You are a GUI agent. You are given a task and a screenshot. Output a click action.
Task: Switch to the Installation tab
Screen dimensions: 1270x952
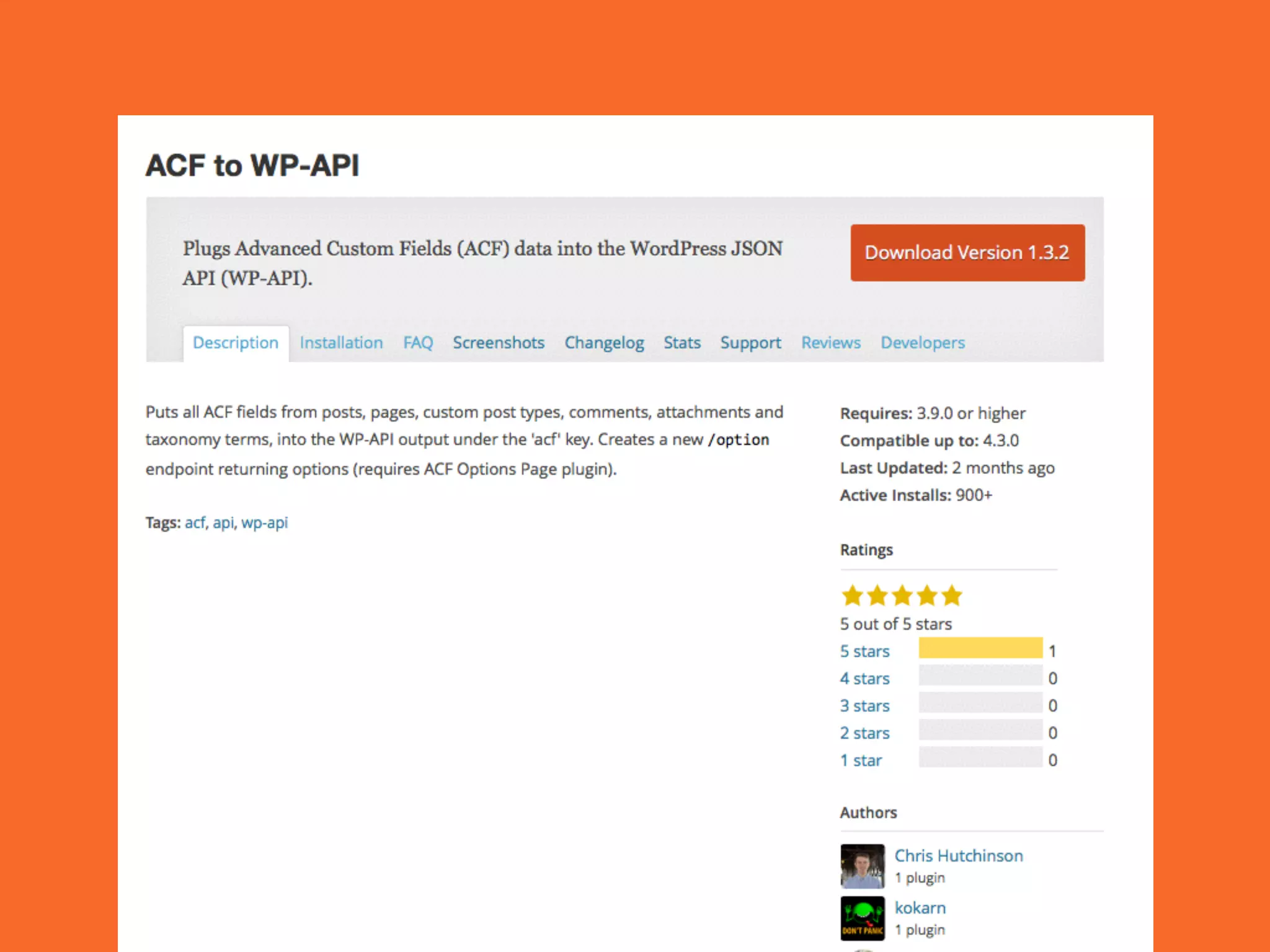pos(341,343)
